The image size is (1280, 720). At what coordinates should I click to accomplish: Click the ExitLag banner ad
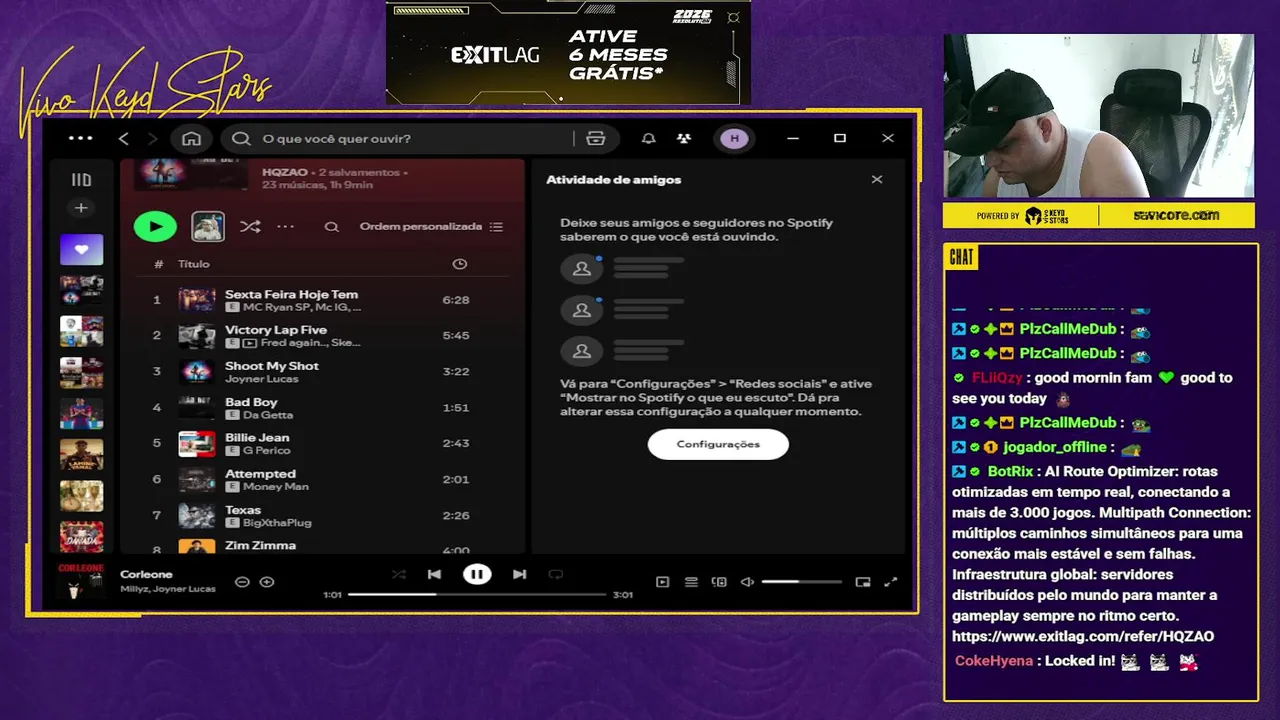coord(568,52)
